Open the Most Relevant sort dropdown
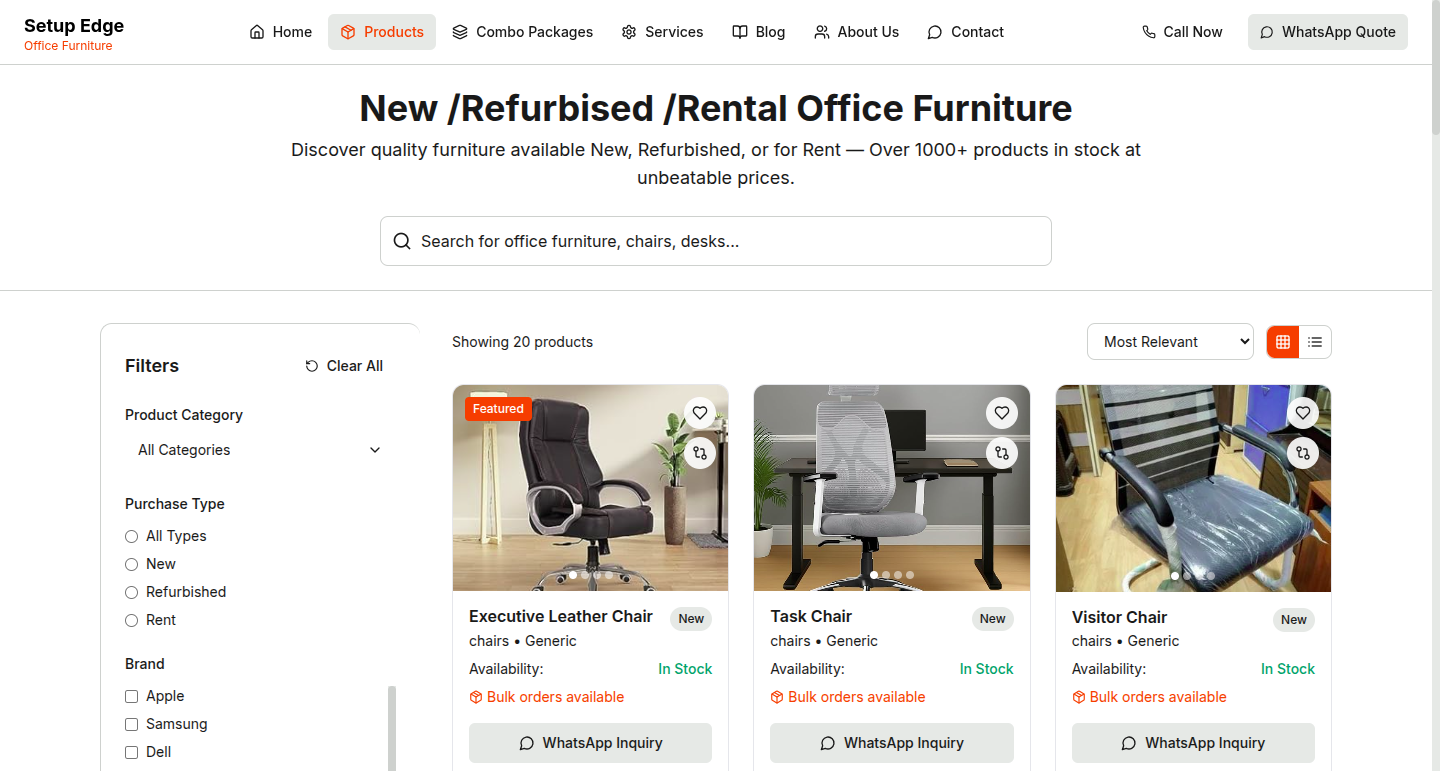The width and height of the screenshot is (1440, 771). tap(1170, 342)
